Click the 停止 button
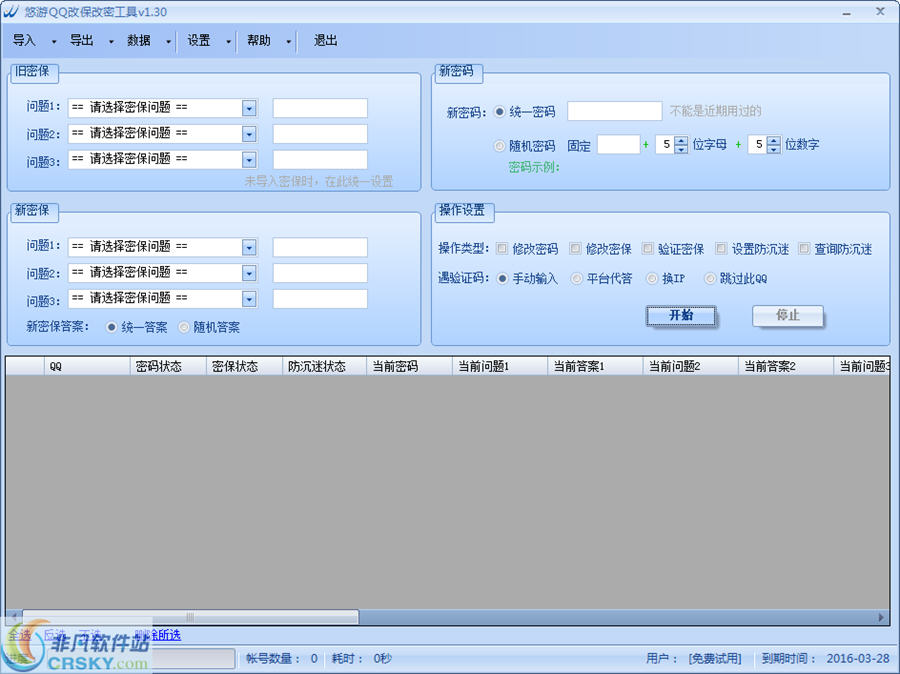This screenshot has width=900, height=674. coord(788,315)
